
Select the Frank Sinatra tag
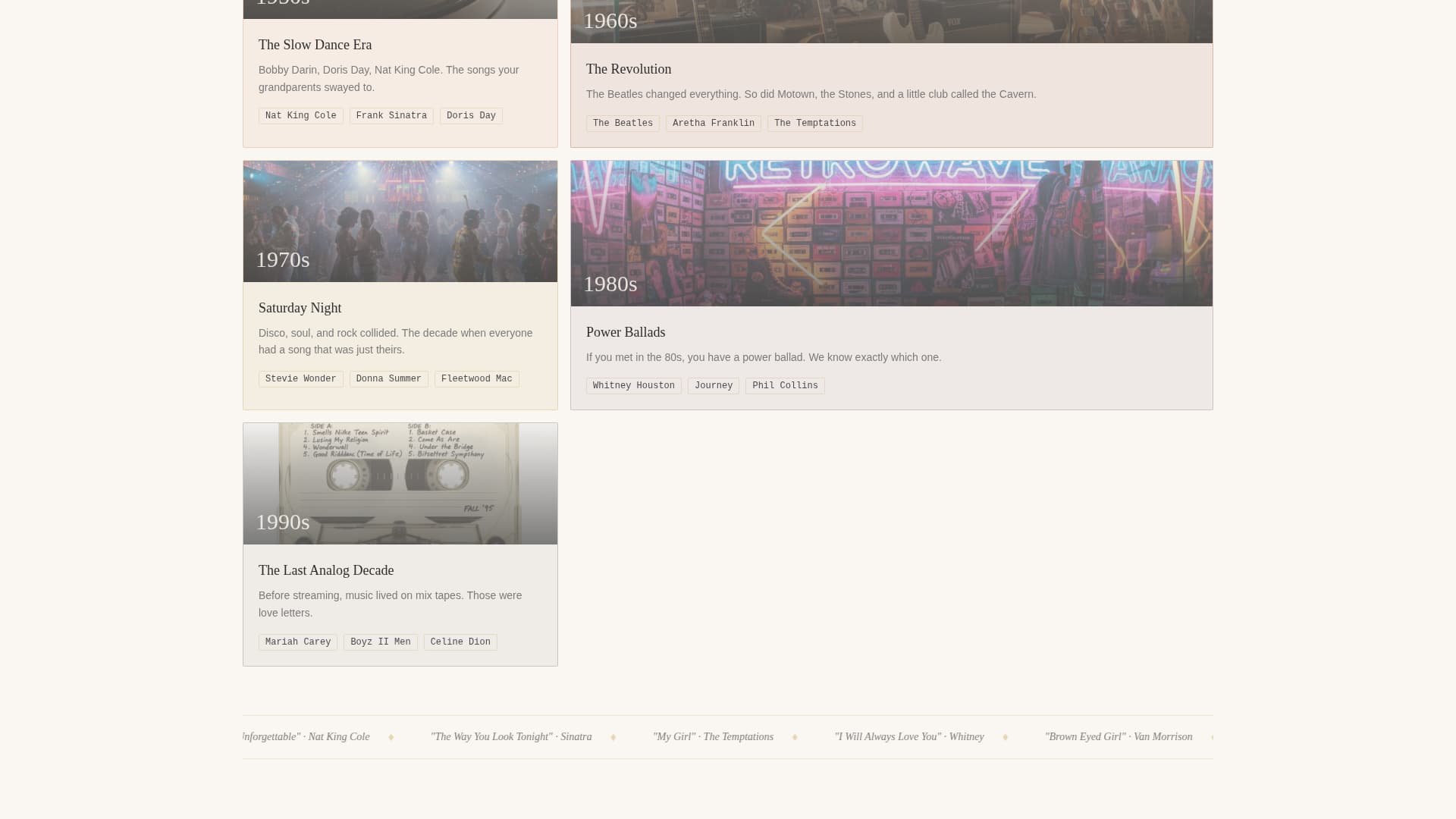pyautogui.click(x=391, y=115)
